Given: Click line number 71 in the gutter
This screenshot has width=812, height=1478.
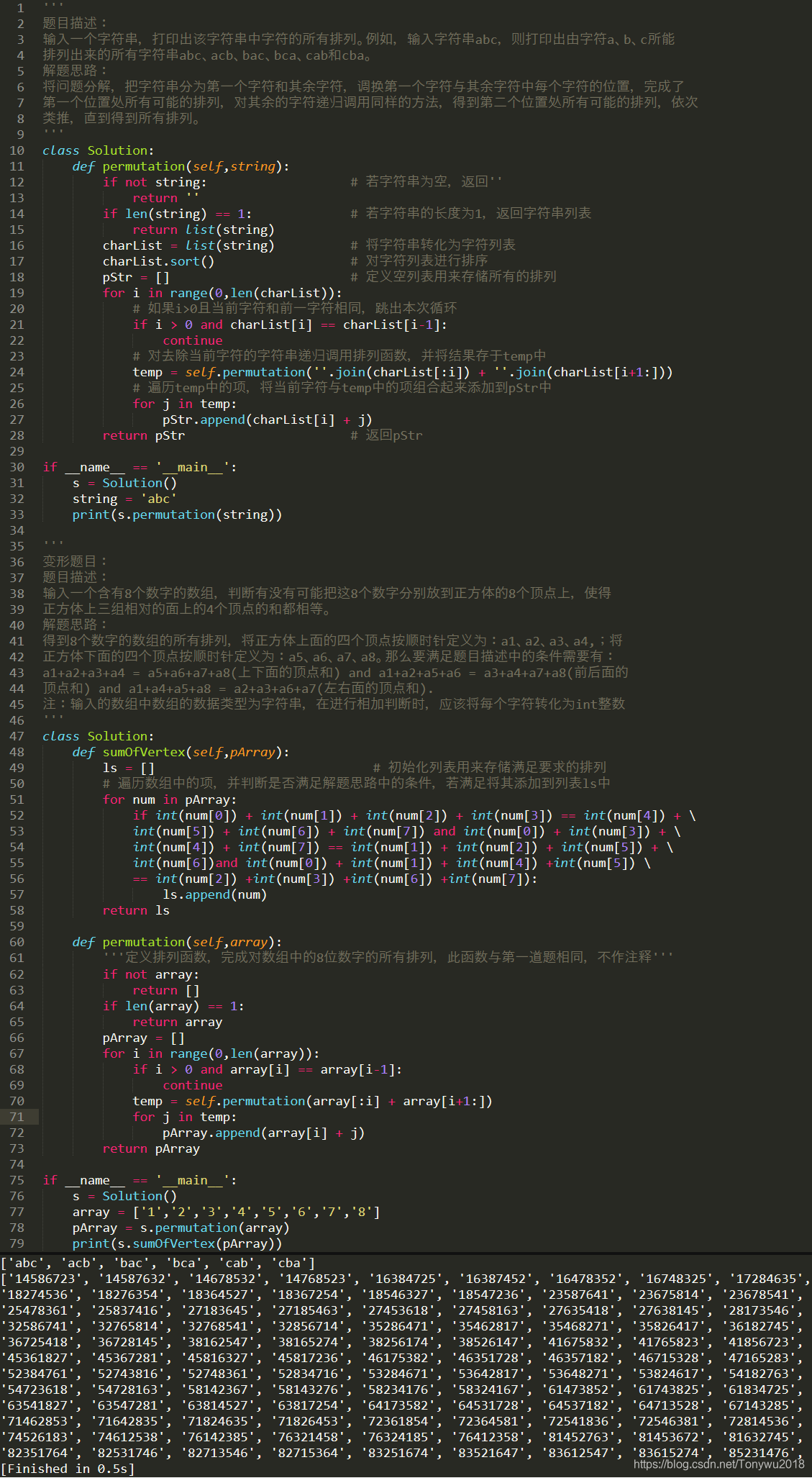Looking at the screenshot, I should [x=17, y=1117].
